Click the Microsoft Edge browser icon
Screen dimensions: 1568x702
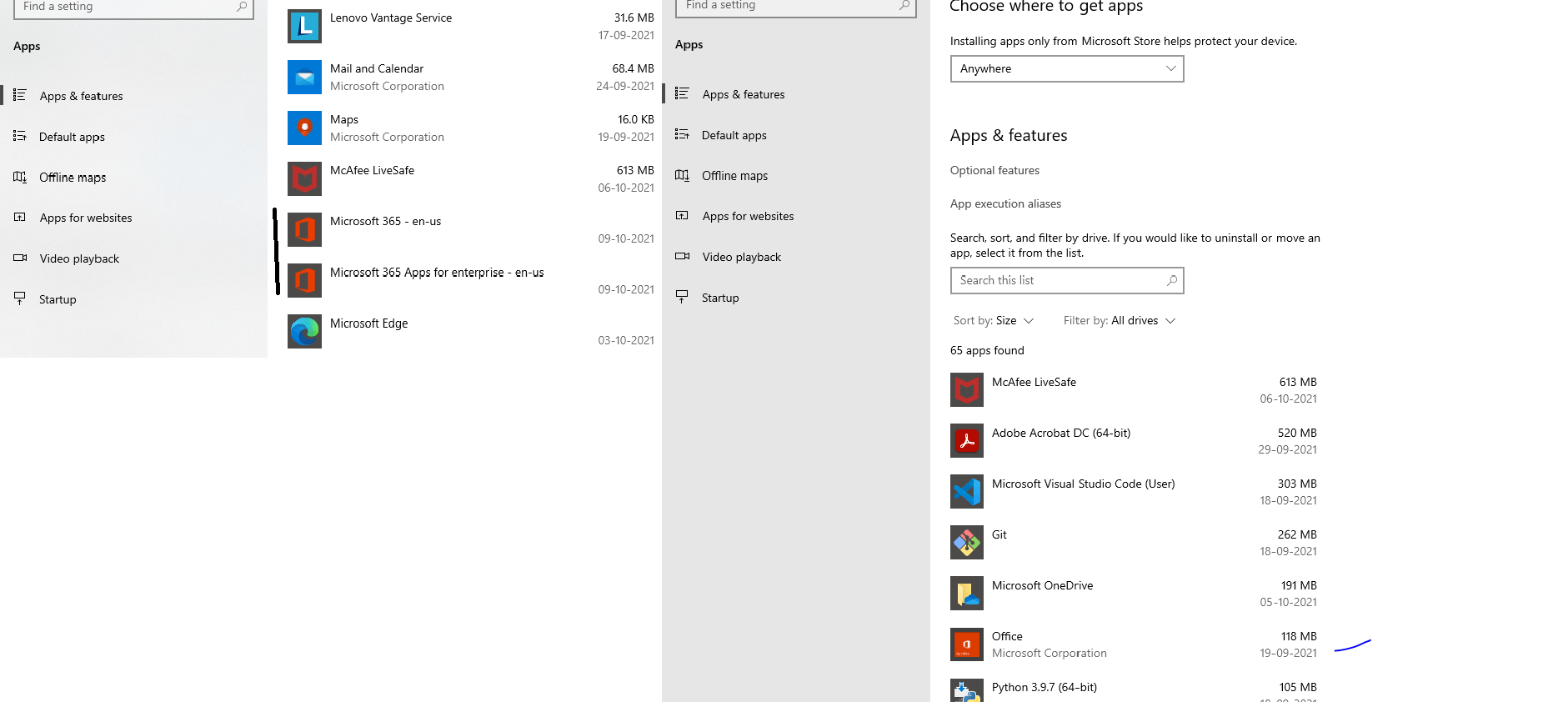coord(304,331)
